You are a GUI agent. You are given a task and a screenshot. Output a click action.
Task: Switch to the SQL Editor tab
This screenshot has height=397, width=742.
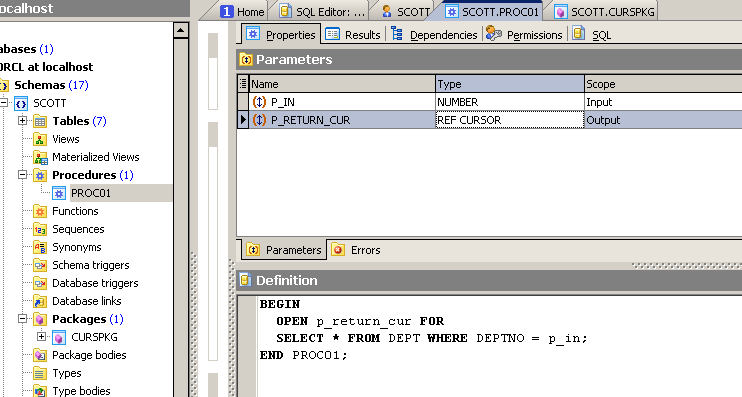click(322, 11)
